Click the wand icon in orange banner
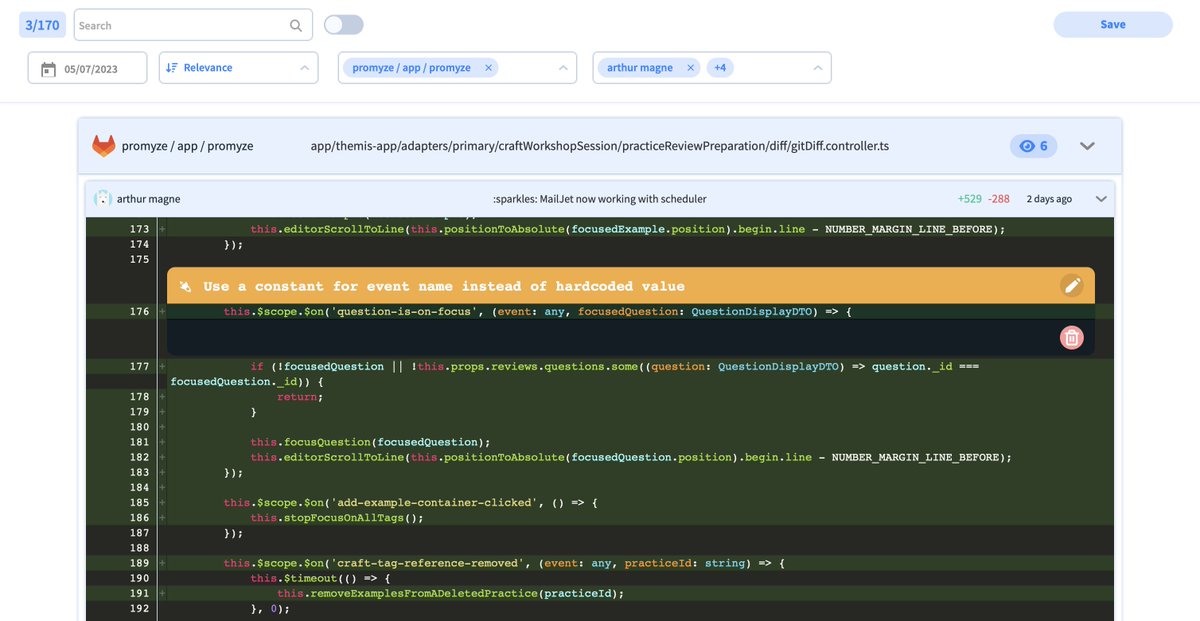 coord(185,287)
